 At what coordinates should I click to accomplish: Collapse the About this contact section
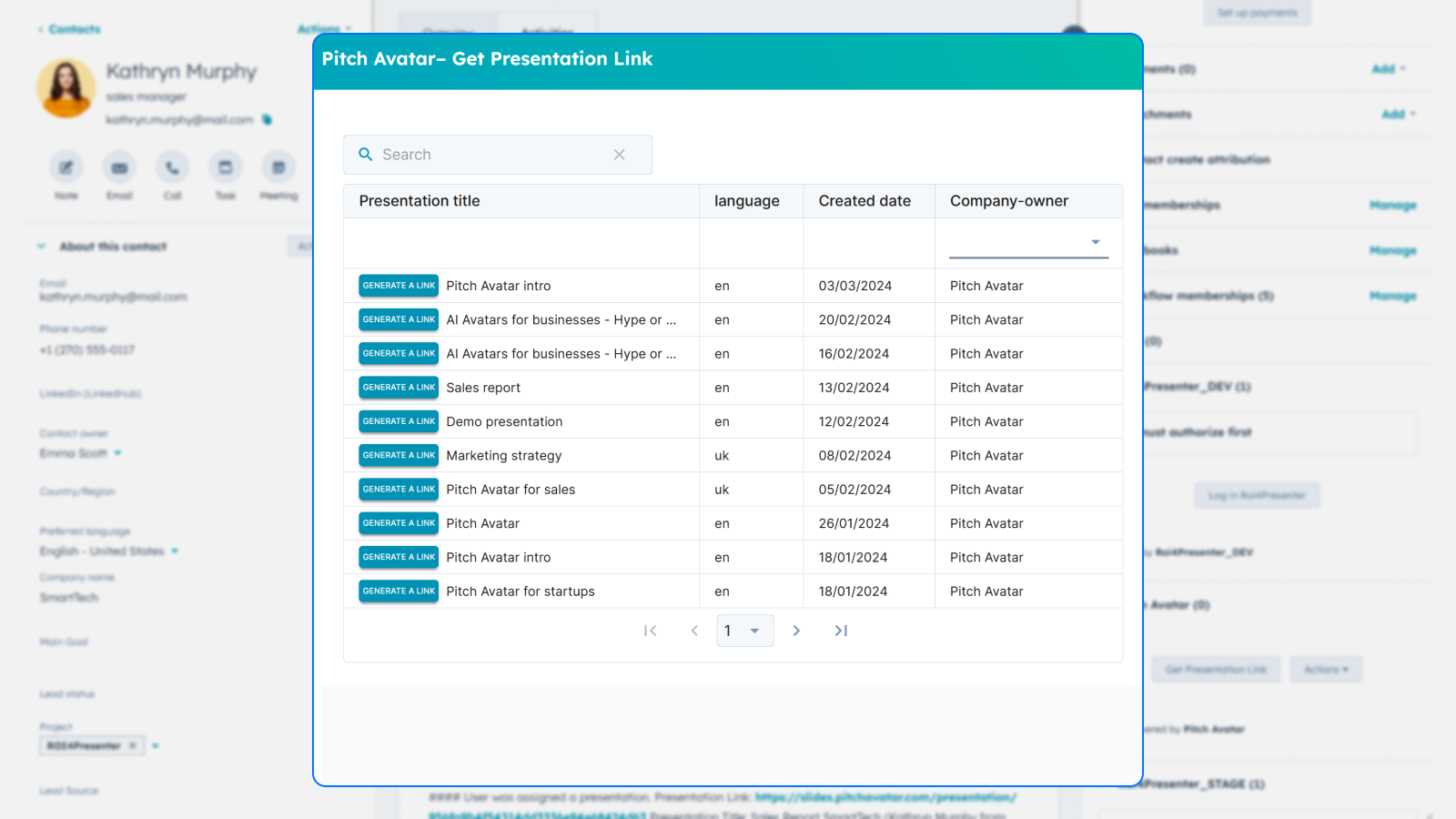pyautogui.click(x=41, y=246)
